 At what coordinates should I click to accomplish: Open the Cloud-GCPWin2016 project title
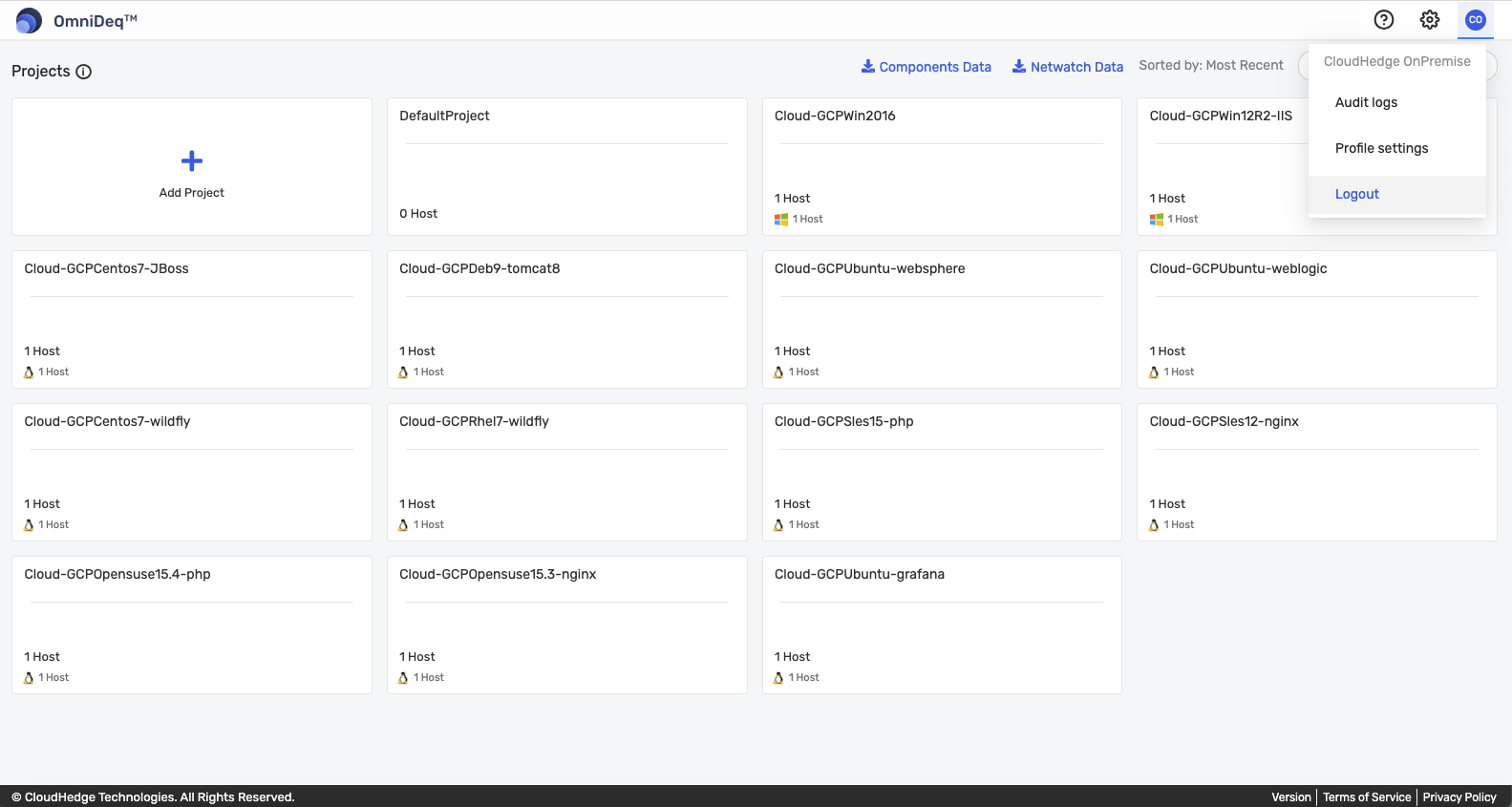(x=835, y=116)
